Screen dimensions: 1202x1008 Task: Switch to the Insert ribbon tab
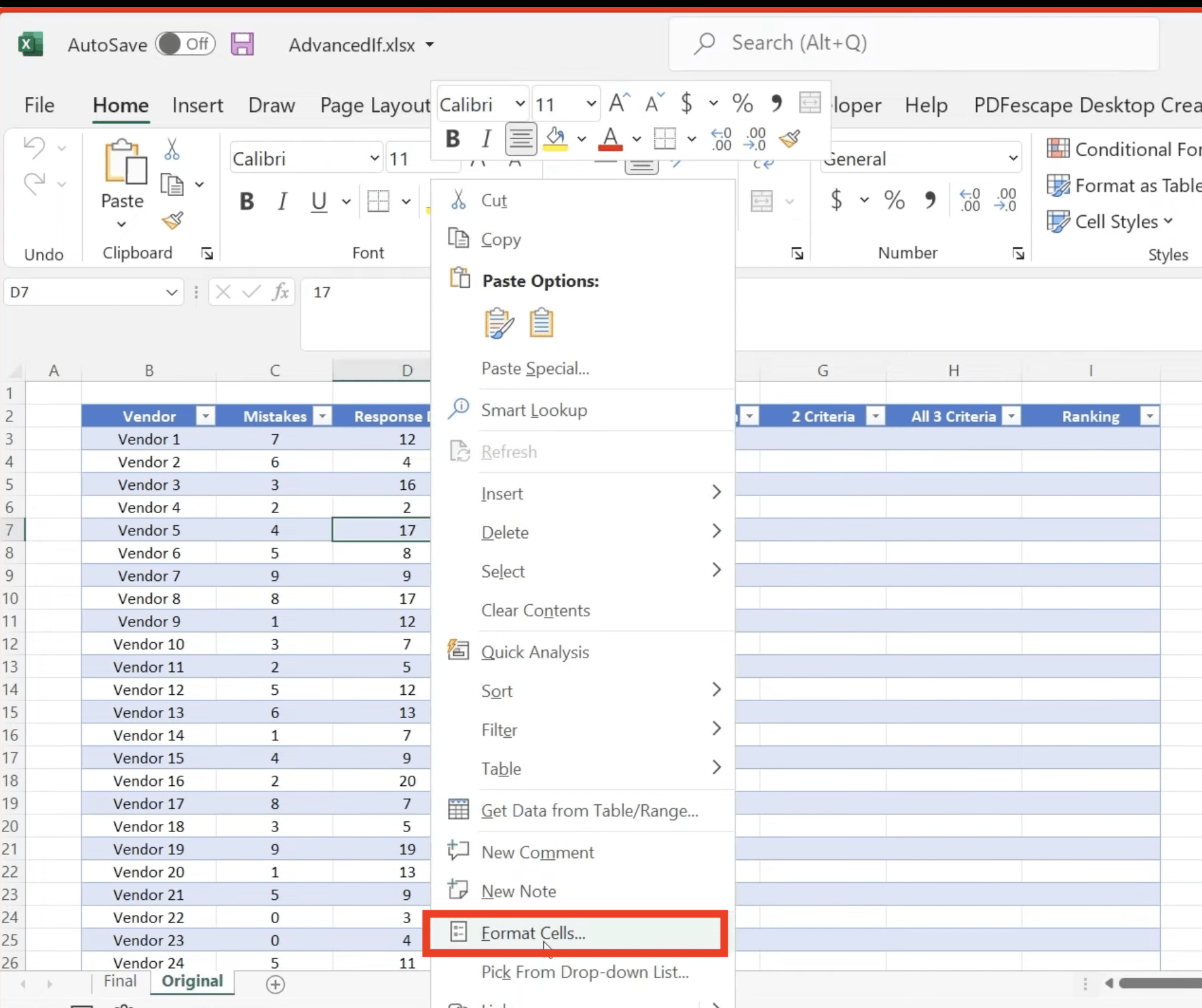[197, 104]
